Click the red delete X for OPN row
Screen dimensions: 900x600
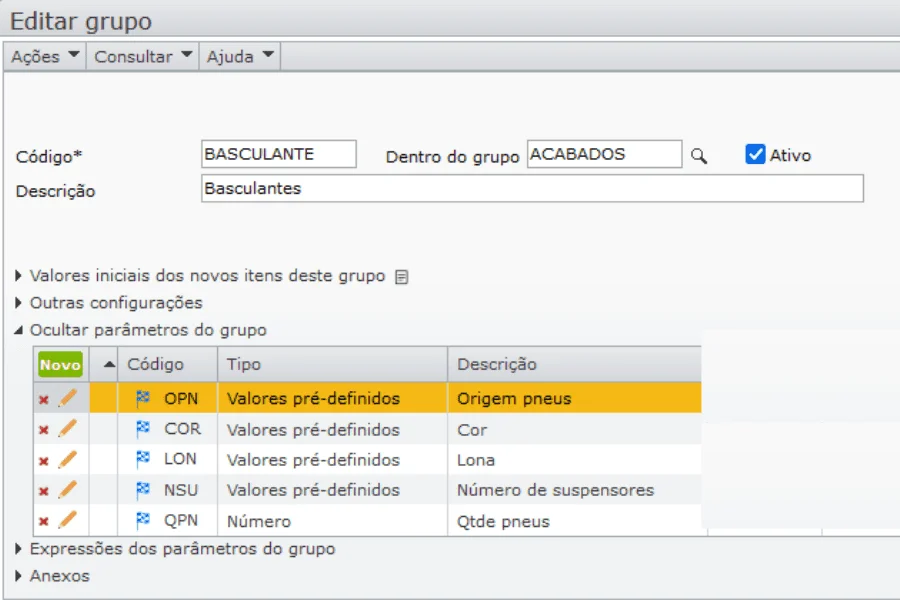point(43,400)
